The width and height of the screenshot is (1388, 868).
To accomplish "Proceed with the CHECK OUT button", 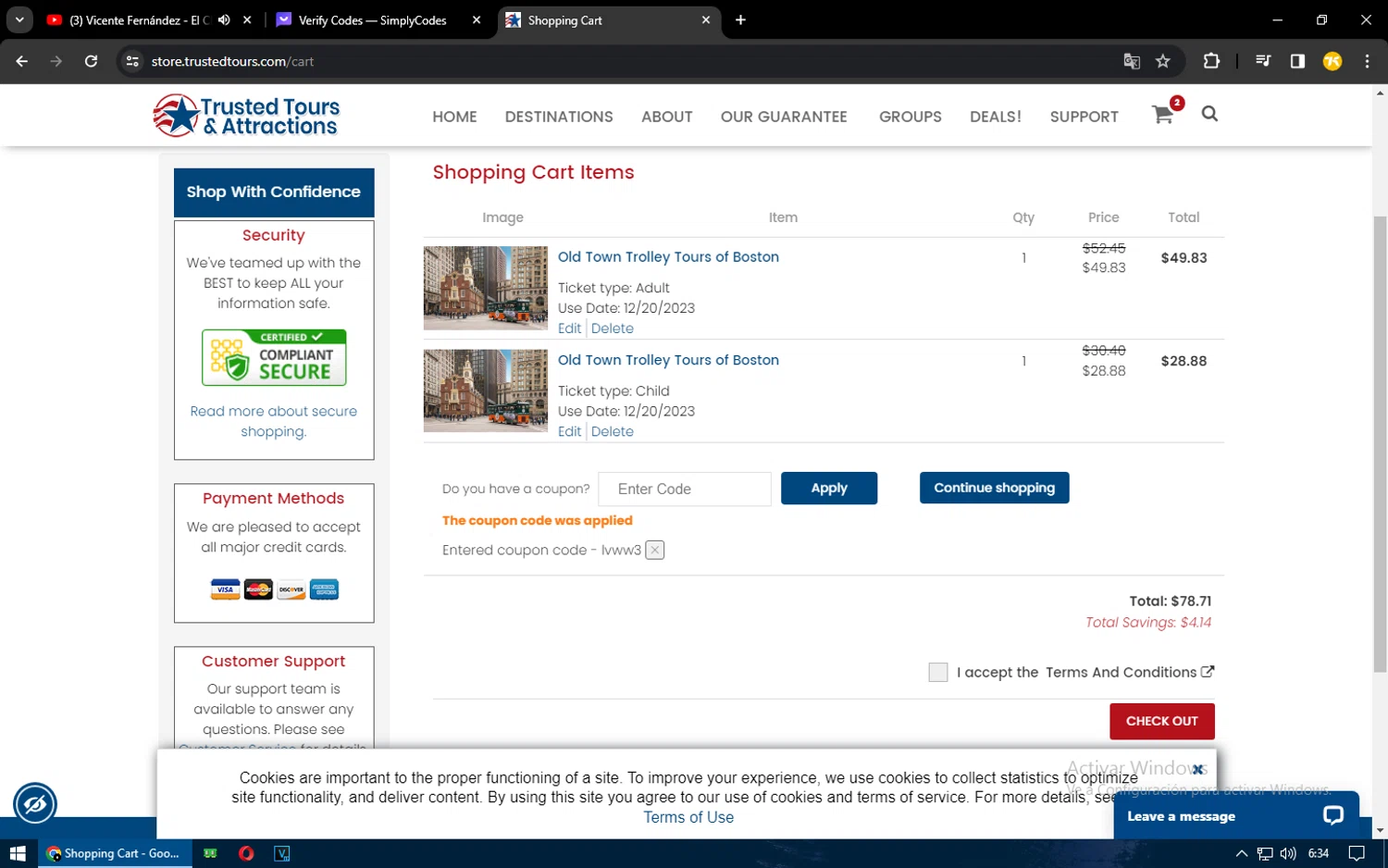I will (1162, 721).
